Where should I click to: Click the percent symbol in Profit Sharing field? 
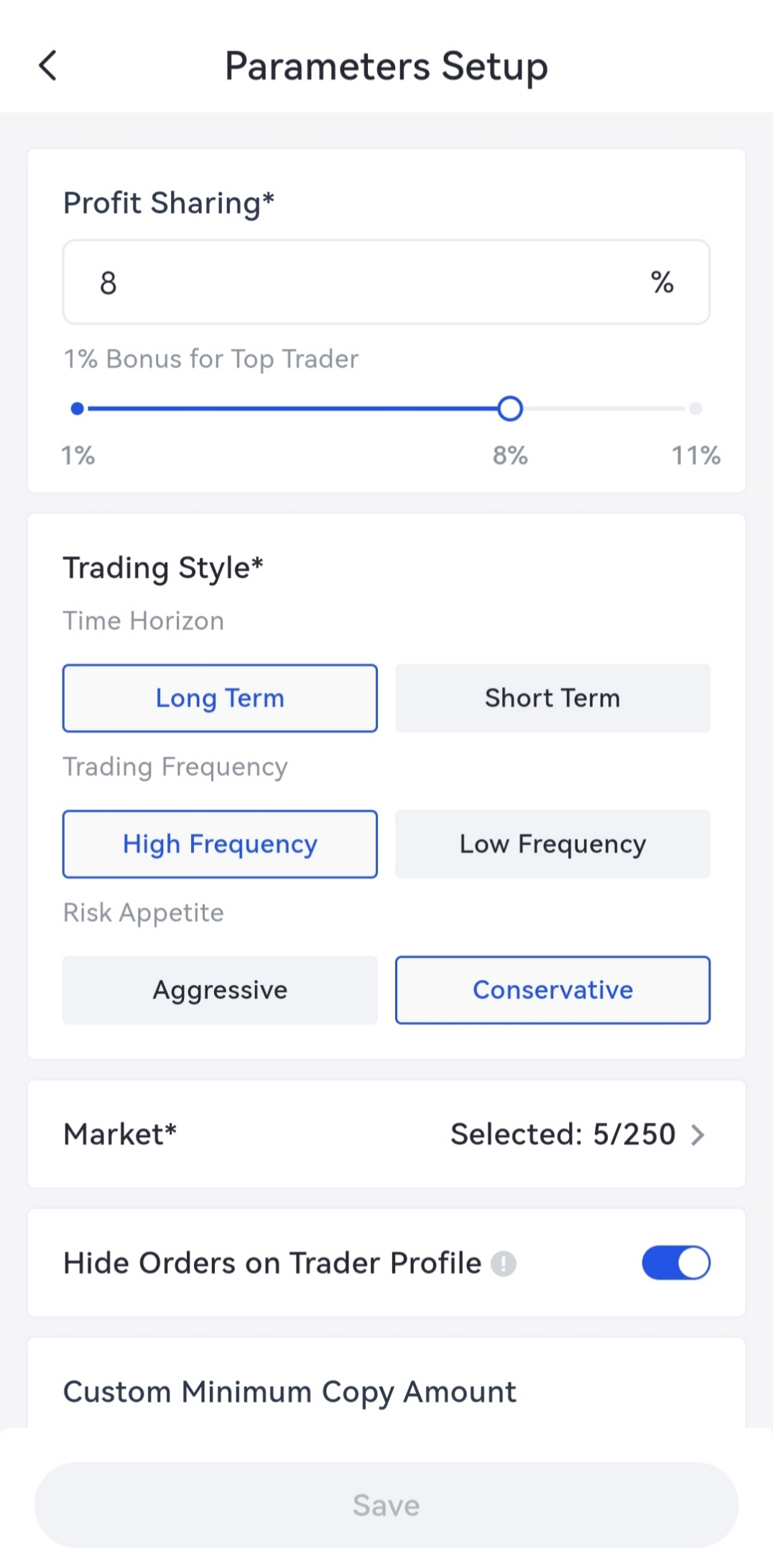[662, 283]
